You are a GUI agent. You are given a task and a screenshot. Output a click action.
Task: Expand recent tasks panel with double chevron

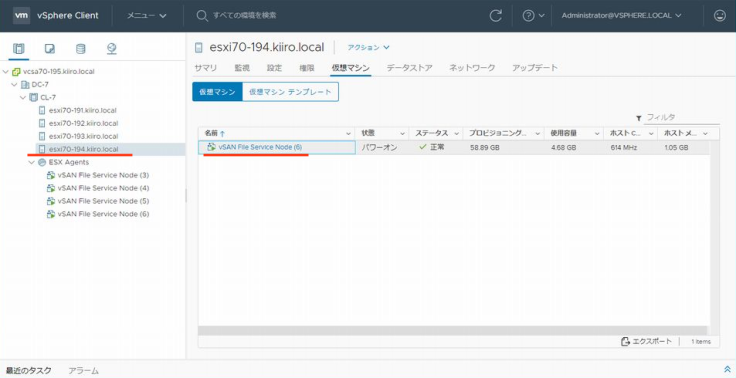[728, 370]
